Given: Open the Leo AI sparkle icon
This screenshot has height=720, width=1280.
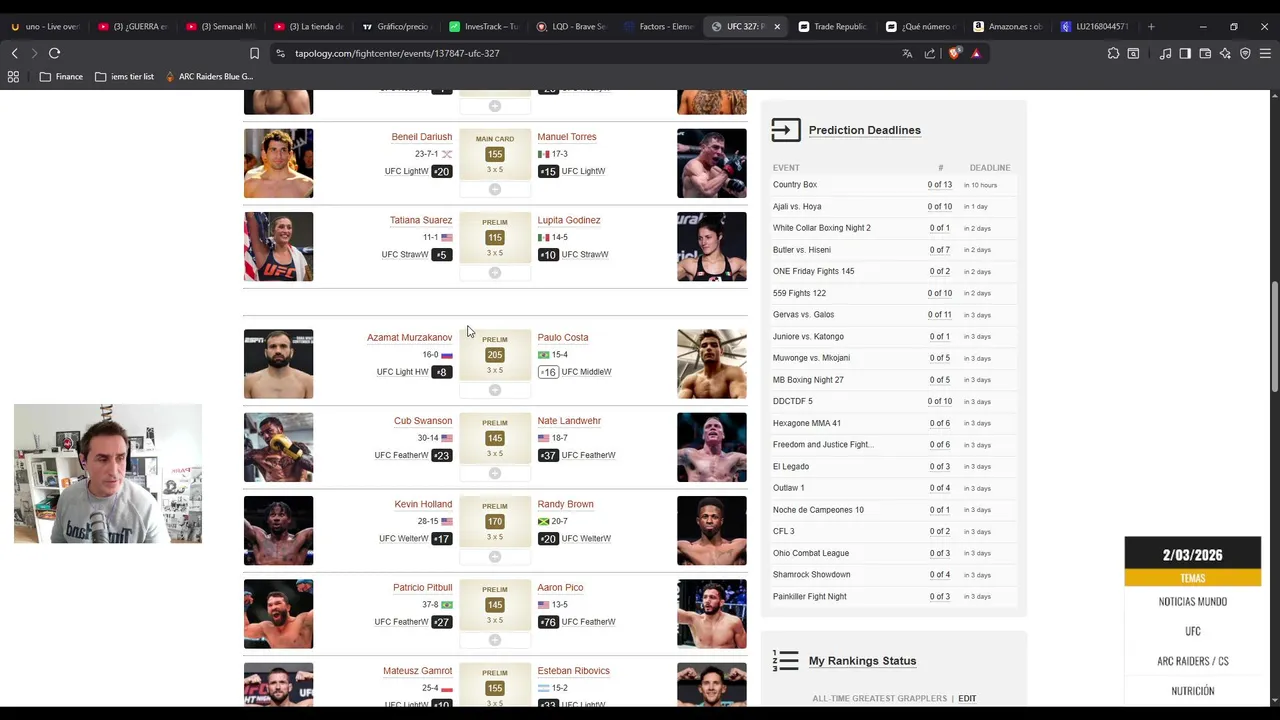Looking at the screenshot, I should (x=1225, y=53).
